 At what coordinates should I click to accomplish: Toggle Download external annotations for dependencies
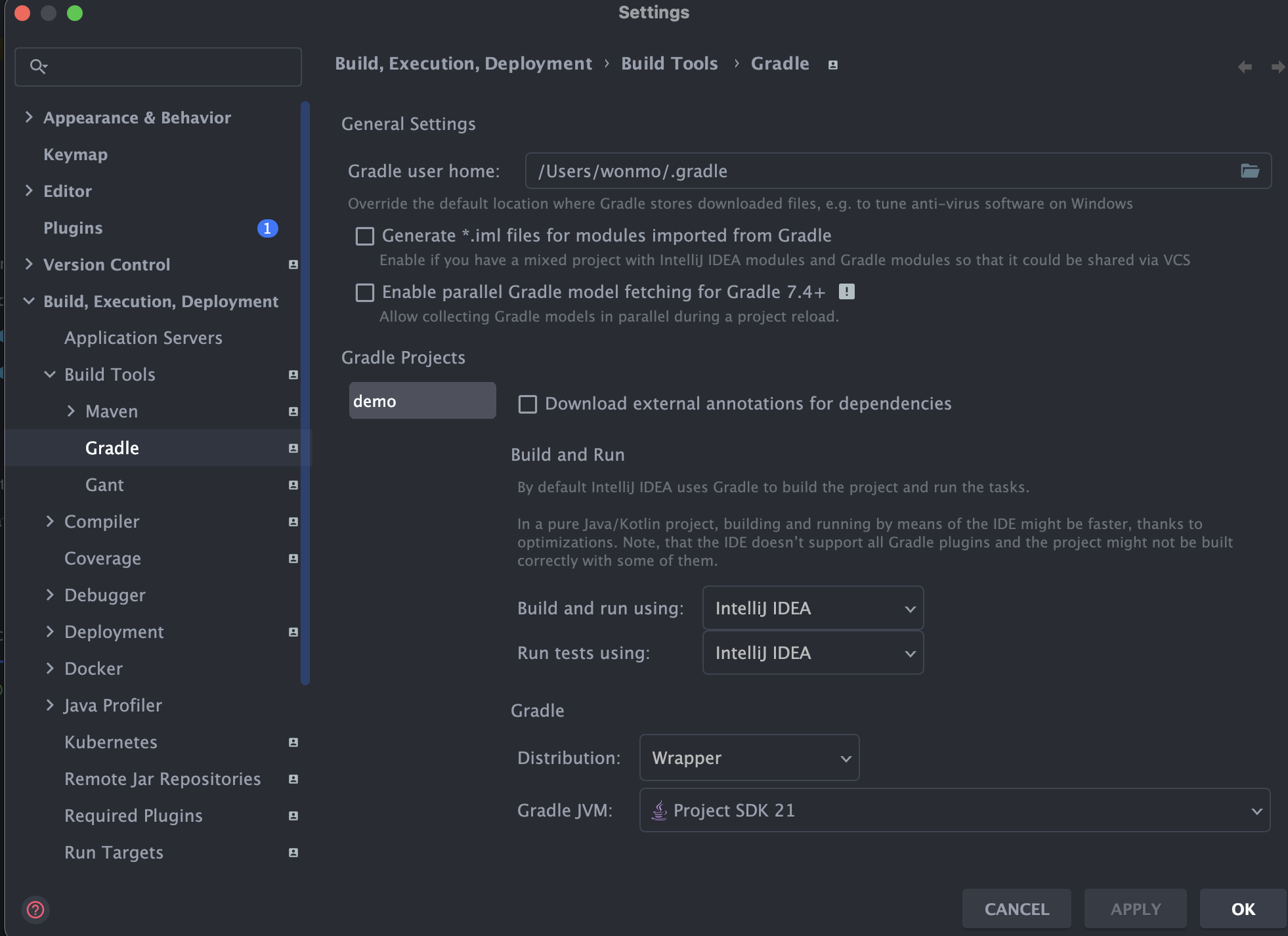pyautogui.click(x=528, y=404)
